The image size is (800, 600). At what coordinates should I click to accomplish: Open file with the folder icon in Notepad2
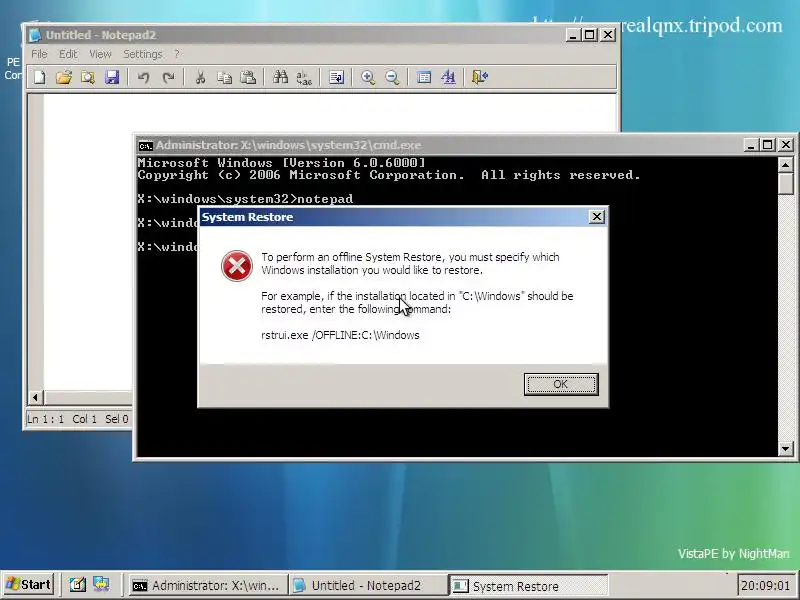click(64, 77)
